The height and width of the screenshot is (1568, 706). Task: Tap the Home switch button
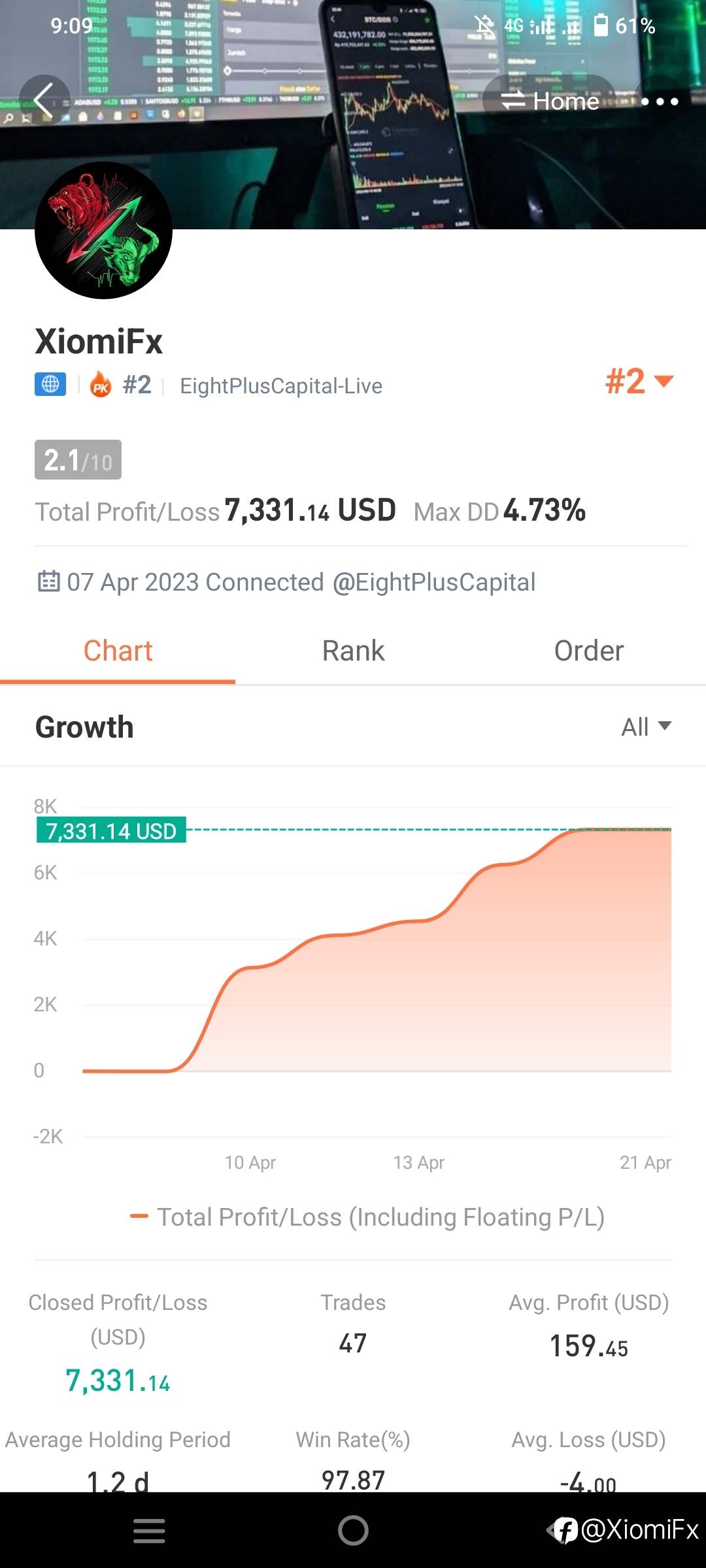pos(550,101)
